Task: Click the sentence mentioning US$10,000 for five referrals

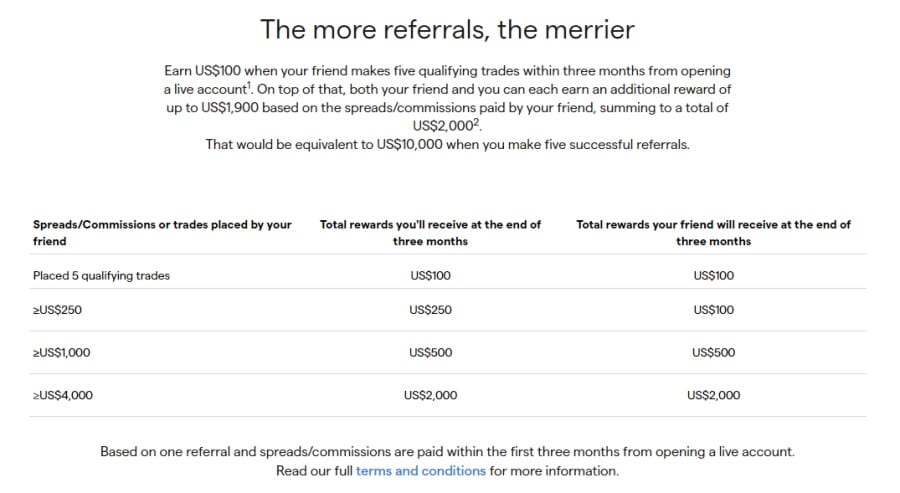Action: 448,144
